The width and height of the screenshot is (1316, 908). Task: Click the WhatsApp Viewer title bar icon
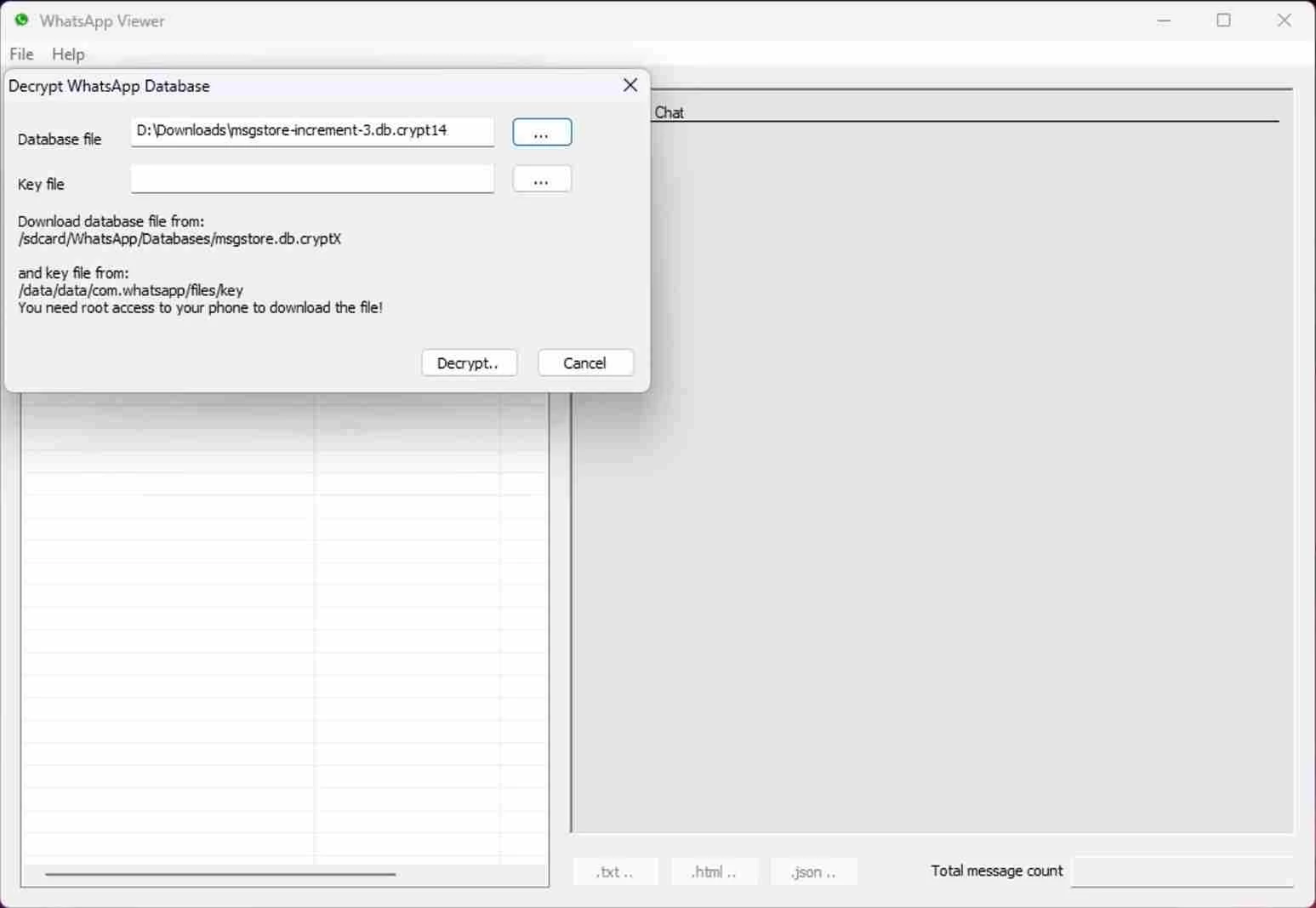click(x=21, y=20)
